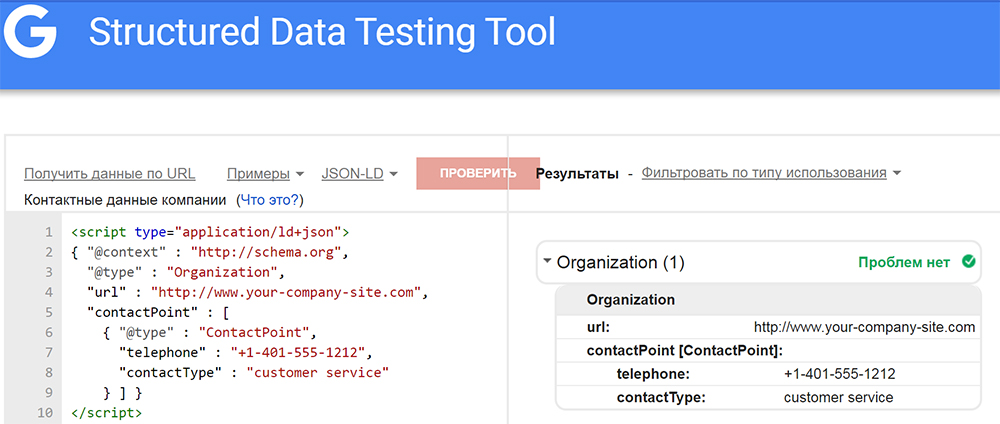Select the url row in Organization results
1000x424 pixels.
point(766,327)
